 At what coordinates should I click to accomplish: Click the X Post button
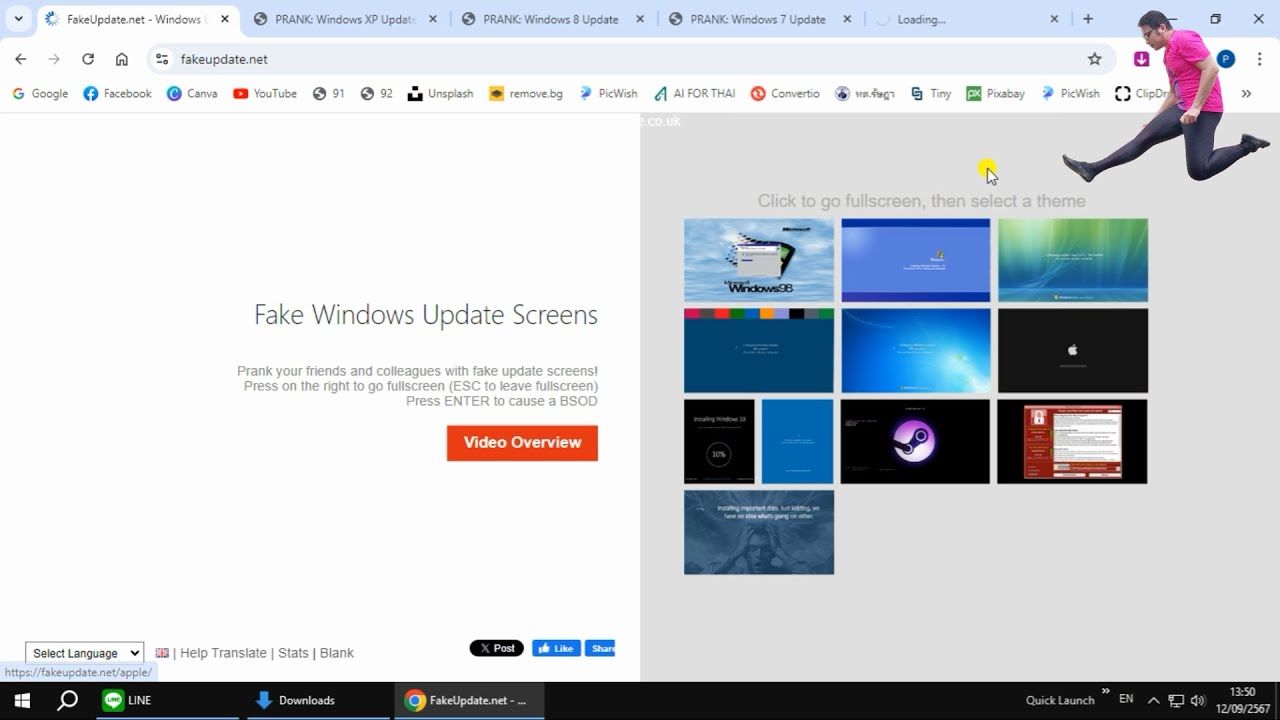coord(497,648)
